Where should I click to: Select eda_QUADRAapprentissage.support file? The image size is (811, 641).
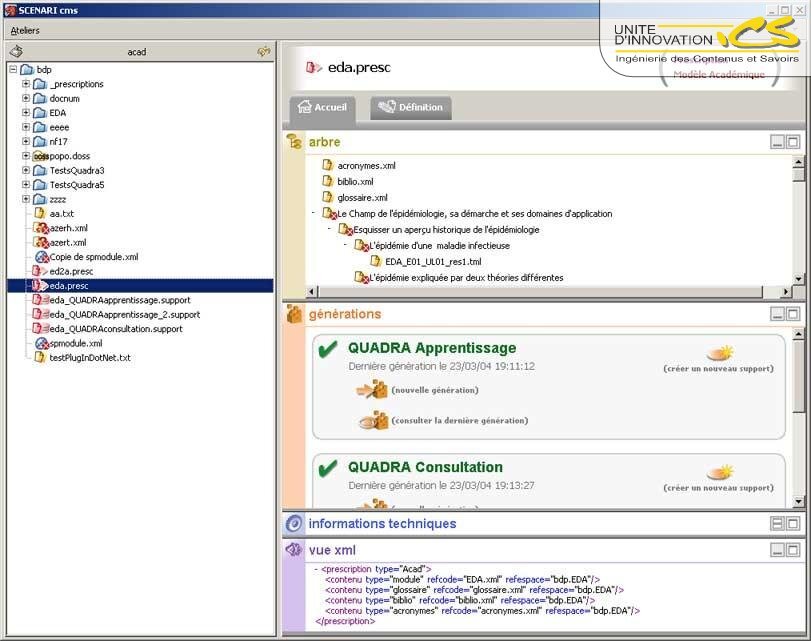[120, 300]
